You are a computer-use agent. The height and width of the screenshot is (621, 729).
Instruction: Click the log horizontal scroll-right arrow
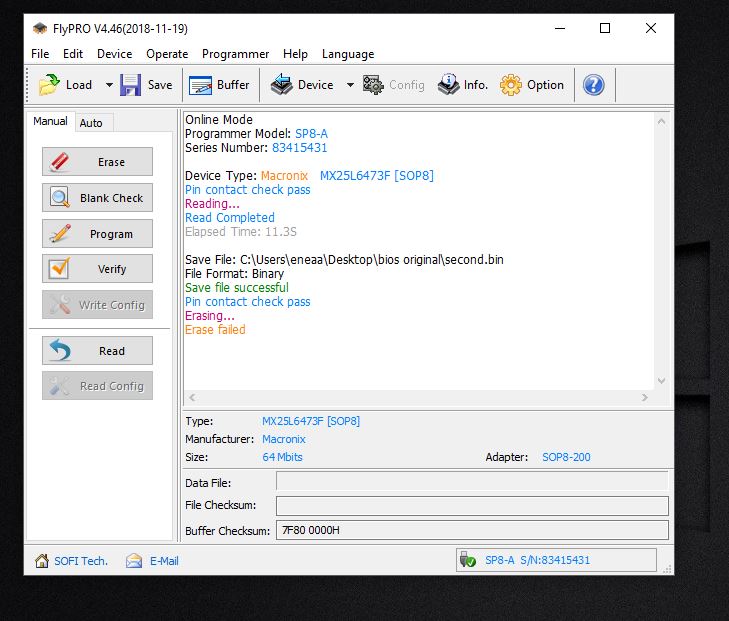(x=645, y=397)
